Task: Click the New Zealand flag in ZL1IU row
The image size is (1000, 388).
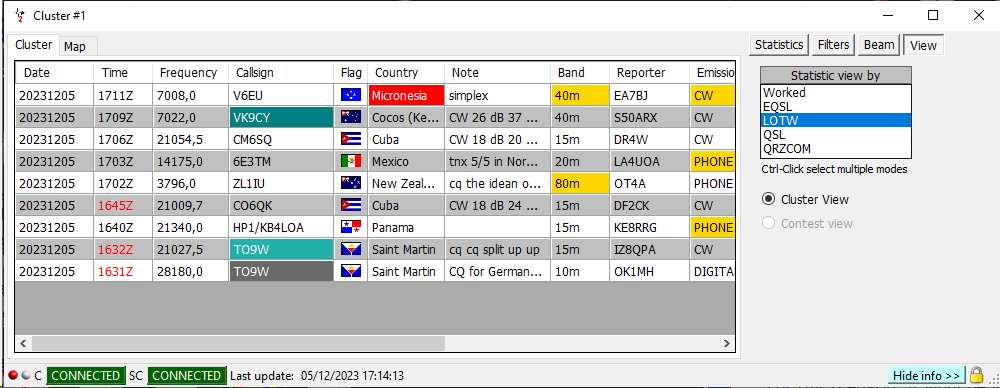Action: click(351, 183)
